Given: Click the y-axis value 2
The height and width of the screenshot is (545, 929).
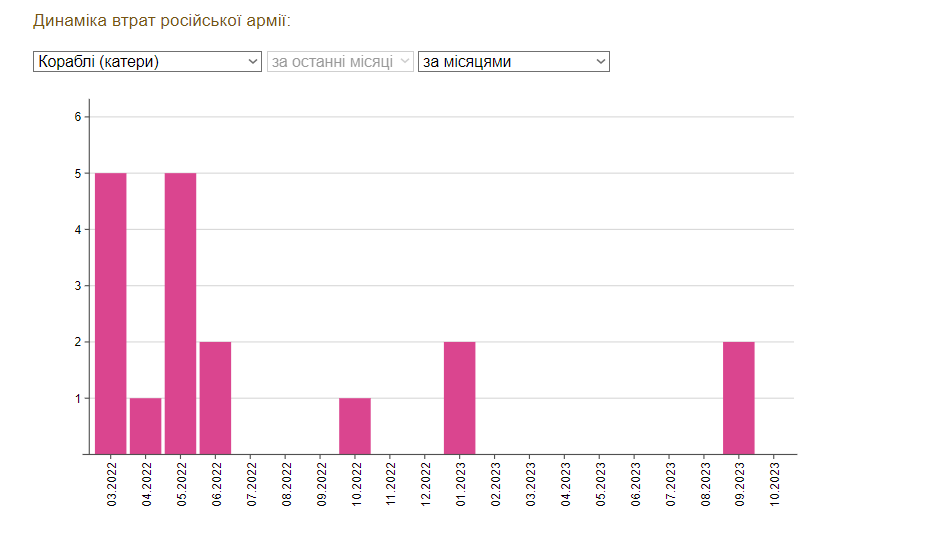Looking at the screenshot, I should (78, 342).
